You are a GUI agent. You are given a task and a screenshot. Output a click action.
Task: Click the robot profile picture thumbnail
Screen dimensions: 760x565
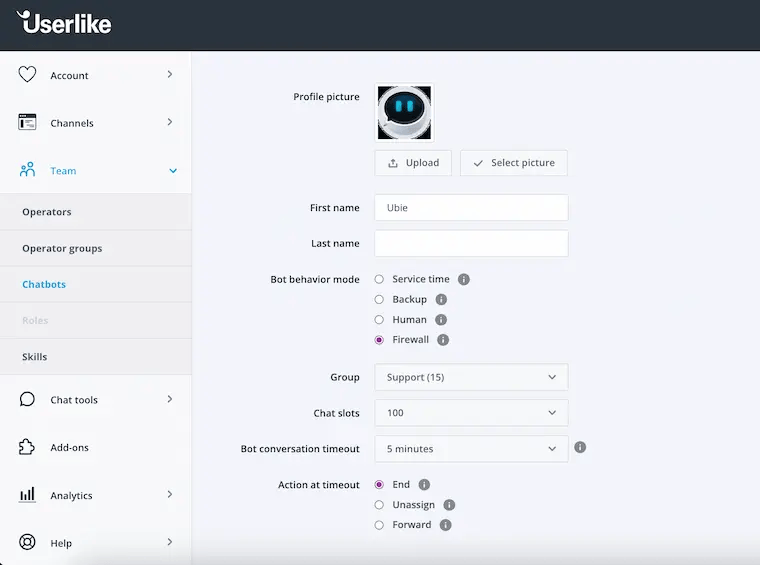[404, 112]
